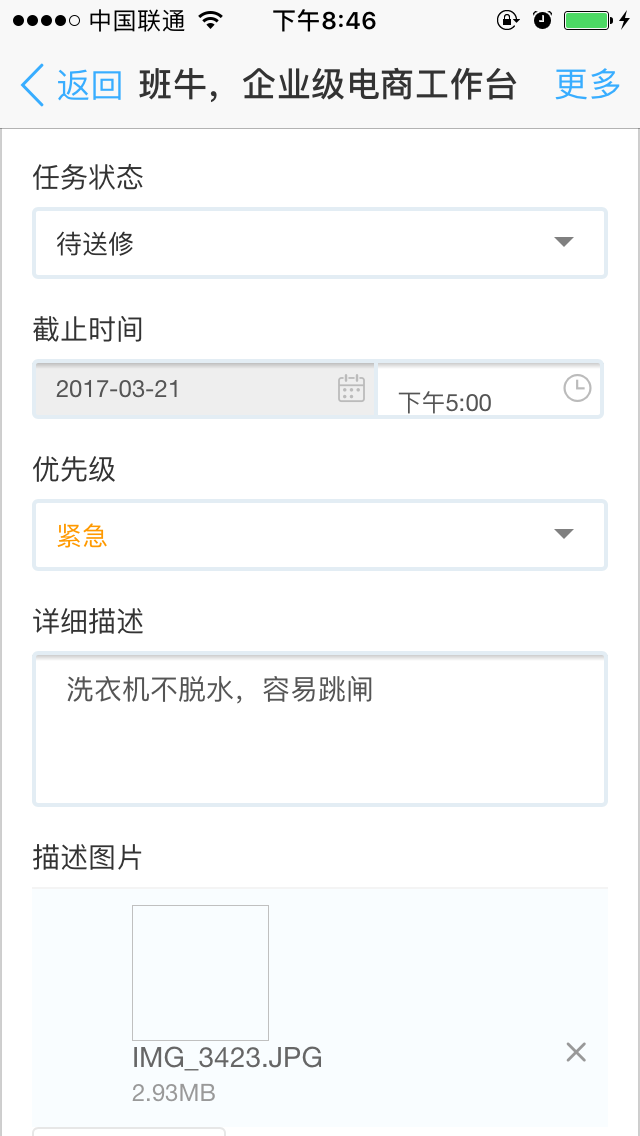Image resolution: width=640 pixels, height=1136 pixels.
Task: Tap the clock icon in time field
Action: click(578, 388)
